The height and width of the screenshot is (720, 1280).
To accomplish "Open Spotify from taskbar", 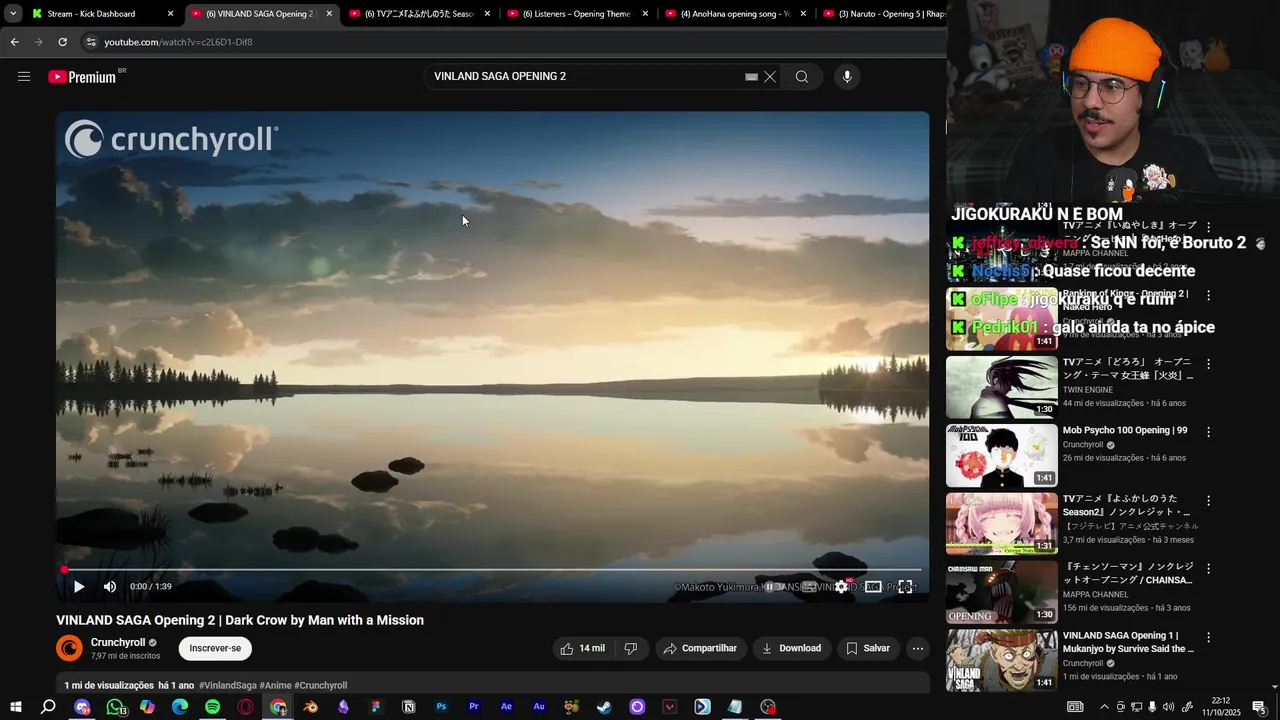I will click(x=212, y=707).
